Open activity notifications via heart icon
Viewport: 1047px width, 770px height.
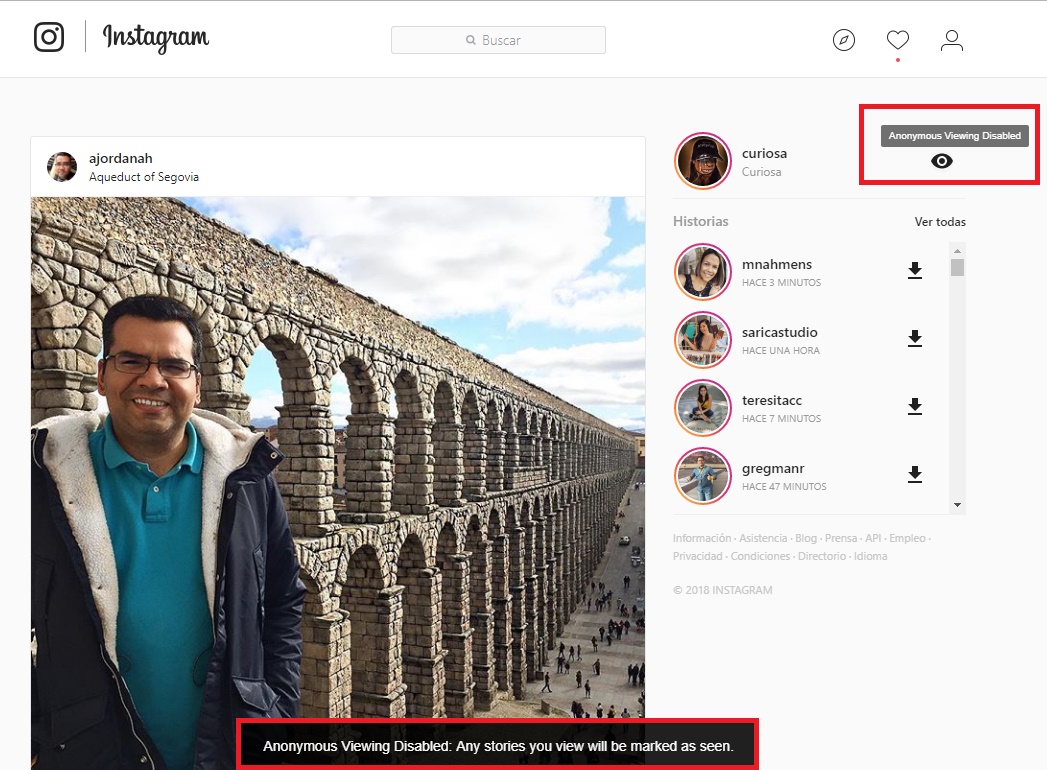[x=897, y=40]
